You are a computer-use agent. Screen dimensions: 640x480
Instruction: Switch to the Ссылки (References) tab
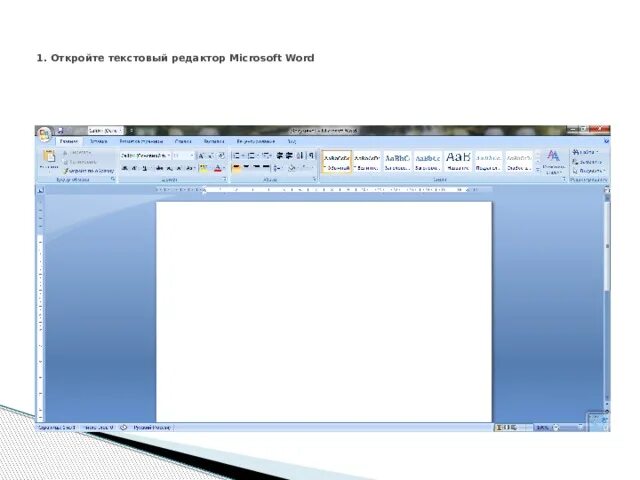click(183, 141)
